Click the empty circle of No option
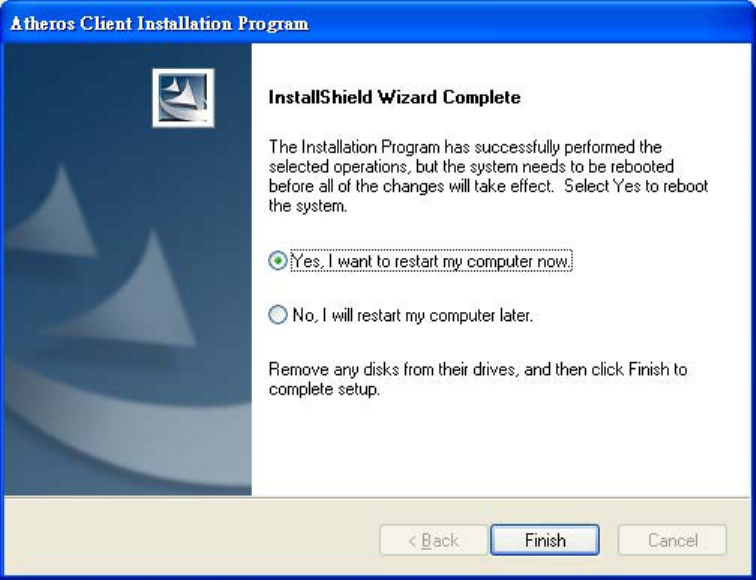The width and height of the screenshot is (756, 580). (278, 315)
